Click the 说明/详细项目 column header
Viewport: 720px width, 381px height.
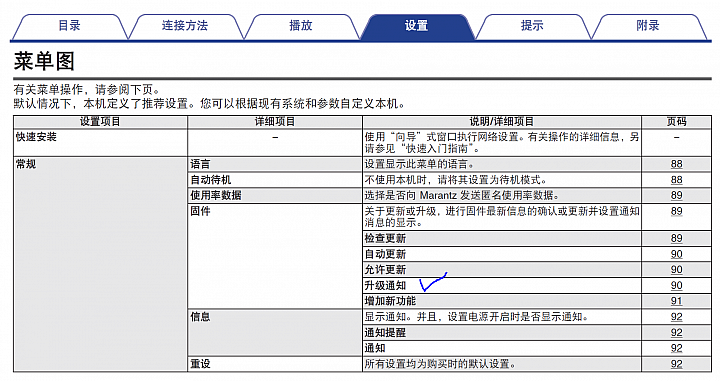coord(502,122)
